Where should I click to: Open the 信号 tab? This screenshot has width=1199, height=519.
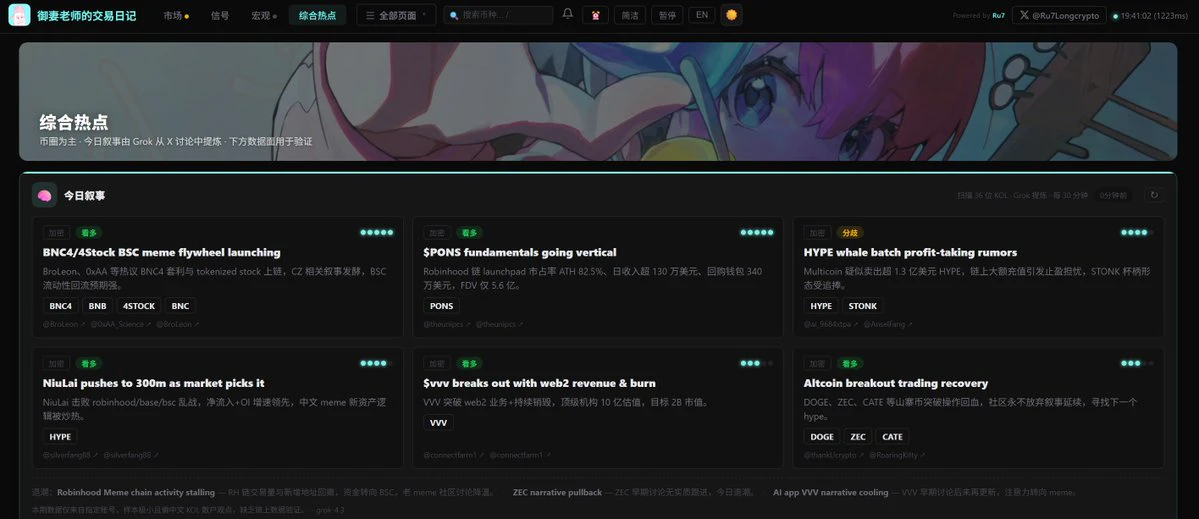coord(219,15)
